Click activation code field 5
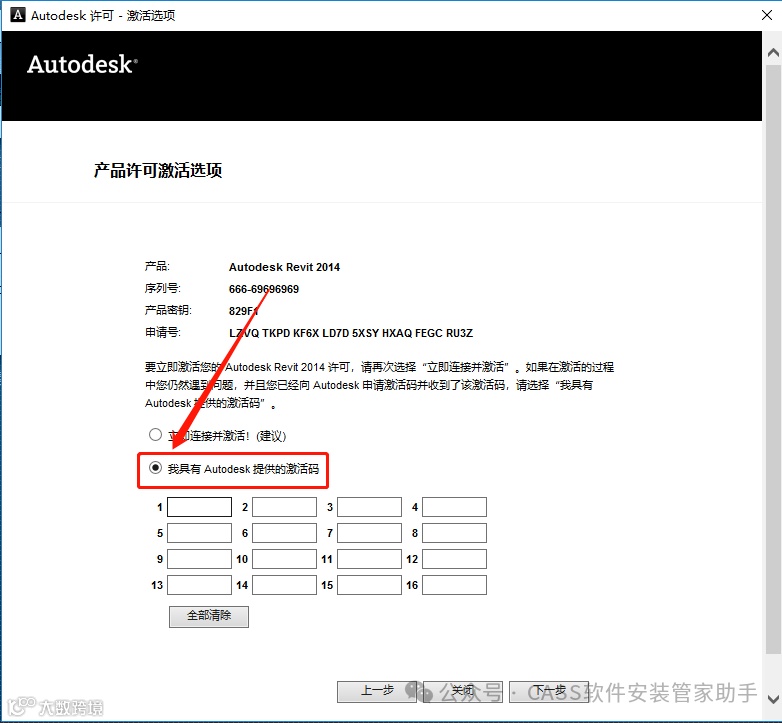 199,533
